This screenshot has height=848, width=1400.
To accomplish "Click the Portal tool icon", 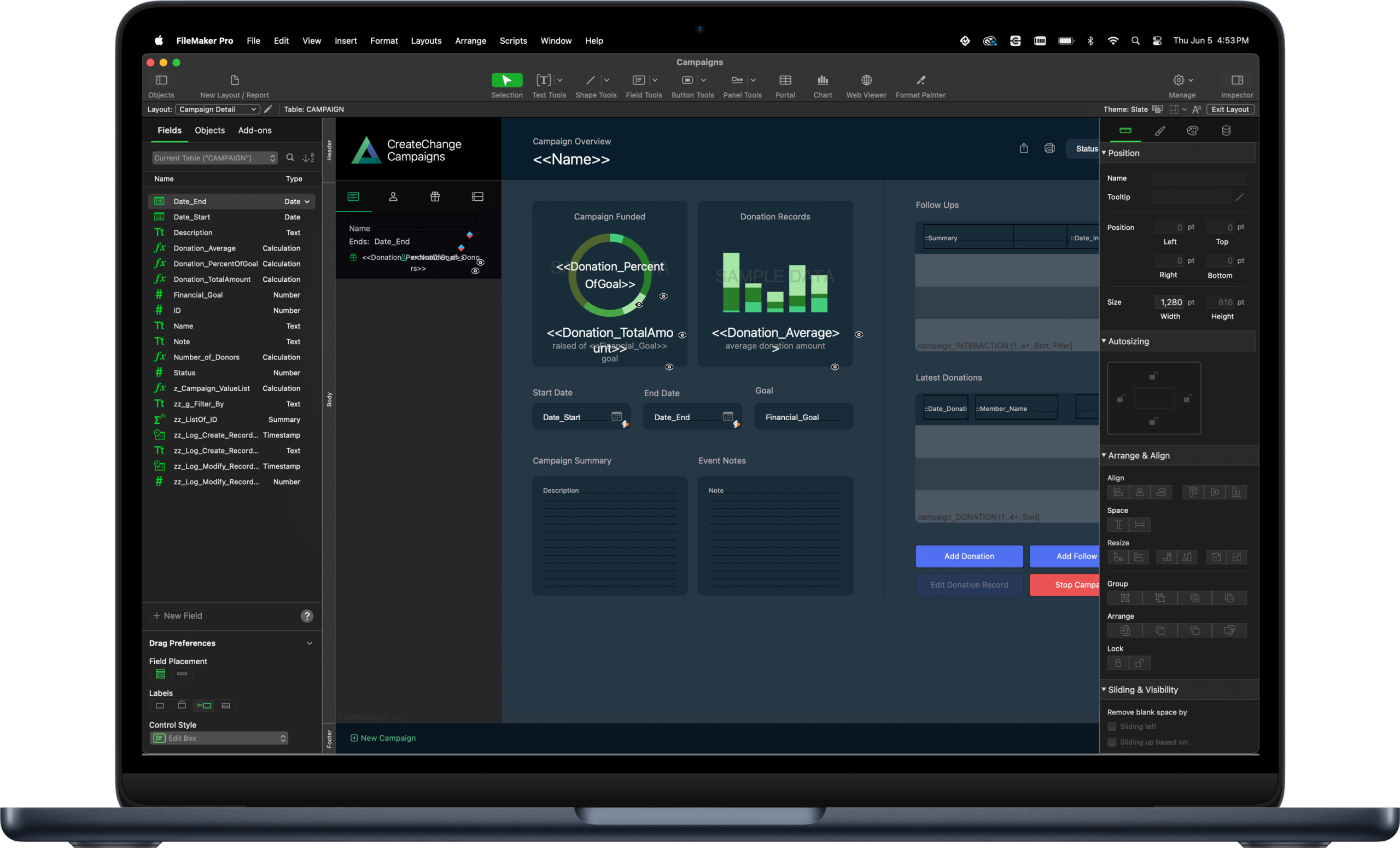I will pyautogui.click(x=785, y=80).
